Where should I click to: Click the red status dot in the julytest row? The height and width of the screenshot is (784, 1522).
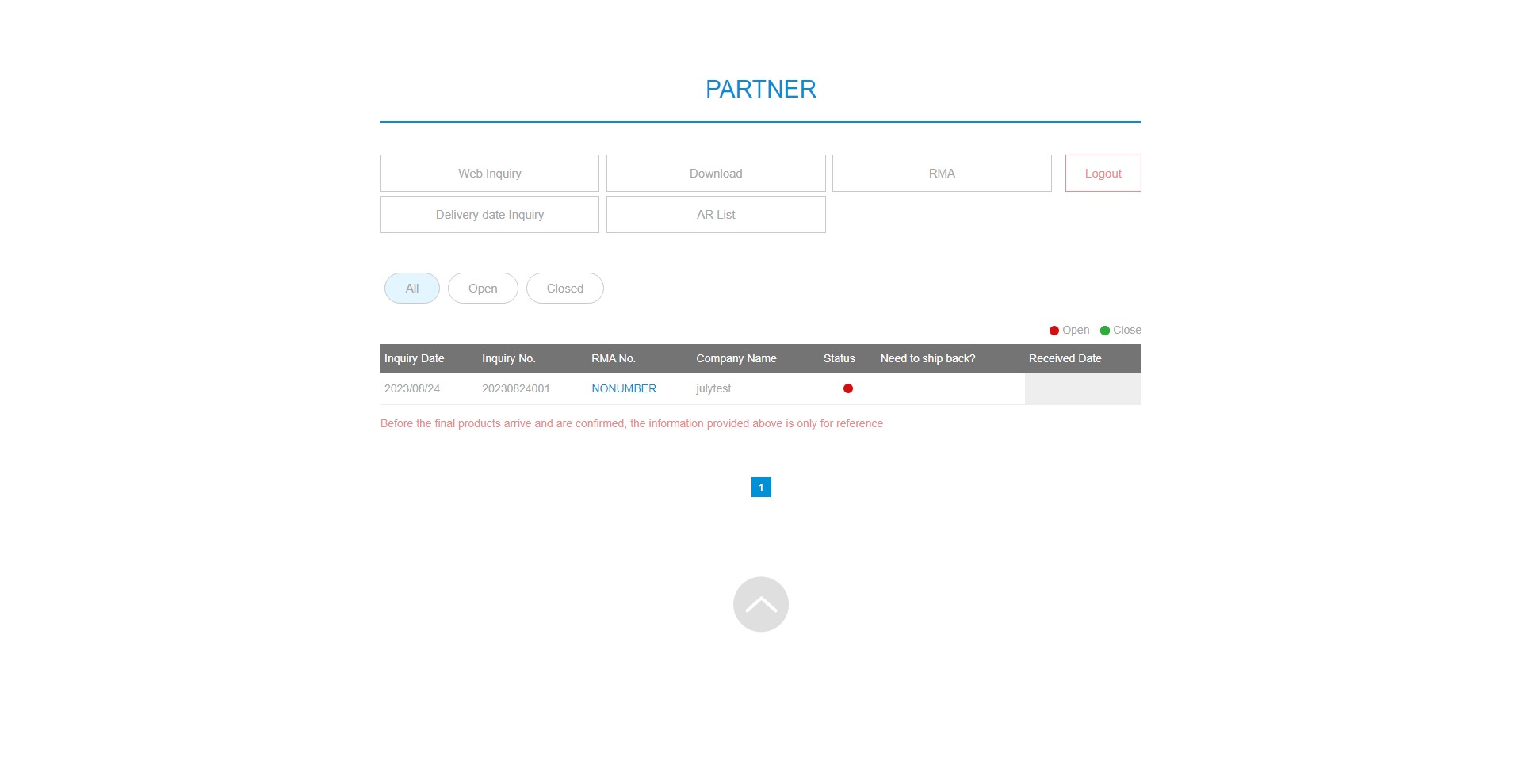pyautogui.click(x=847, y=388)
